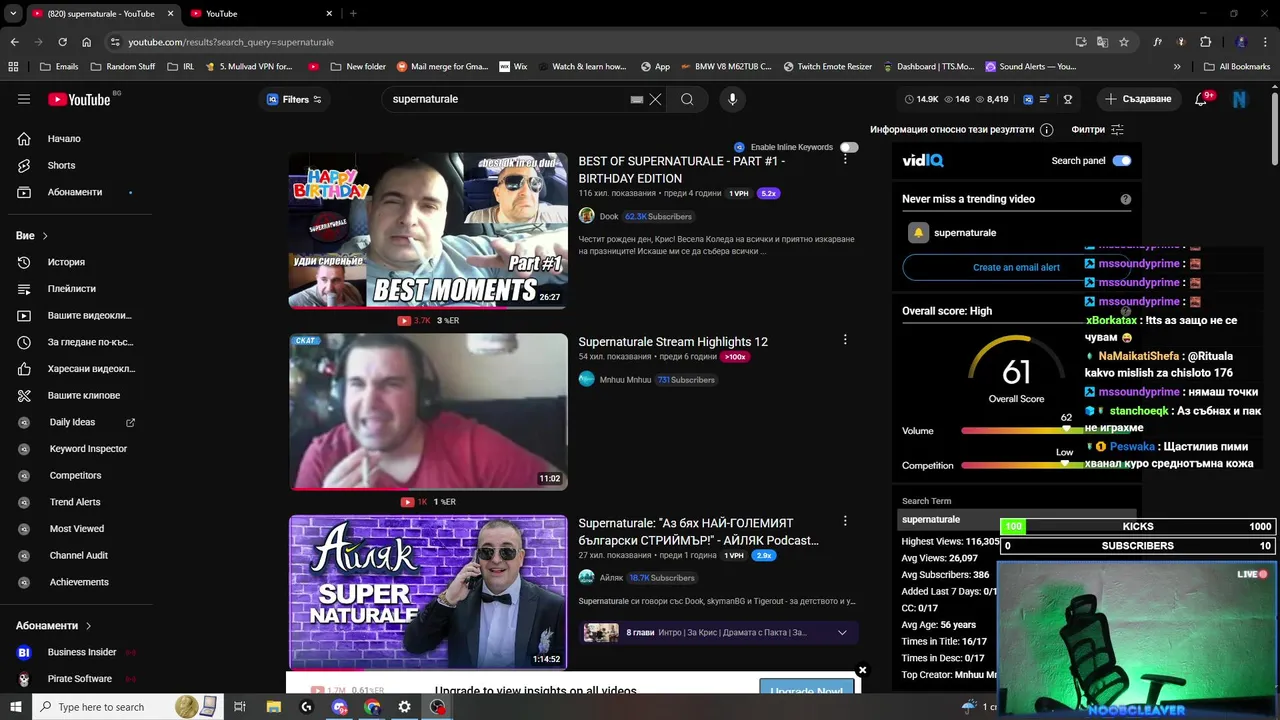Open File Explorer from the taskbar
Viewport: 1280px width, 720px height.
click(273, 707)
